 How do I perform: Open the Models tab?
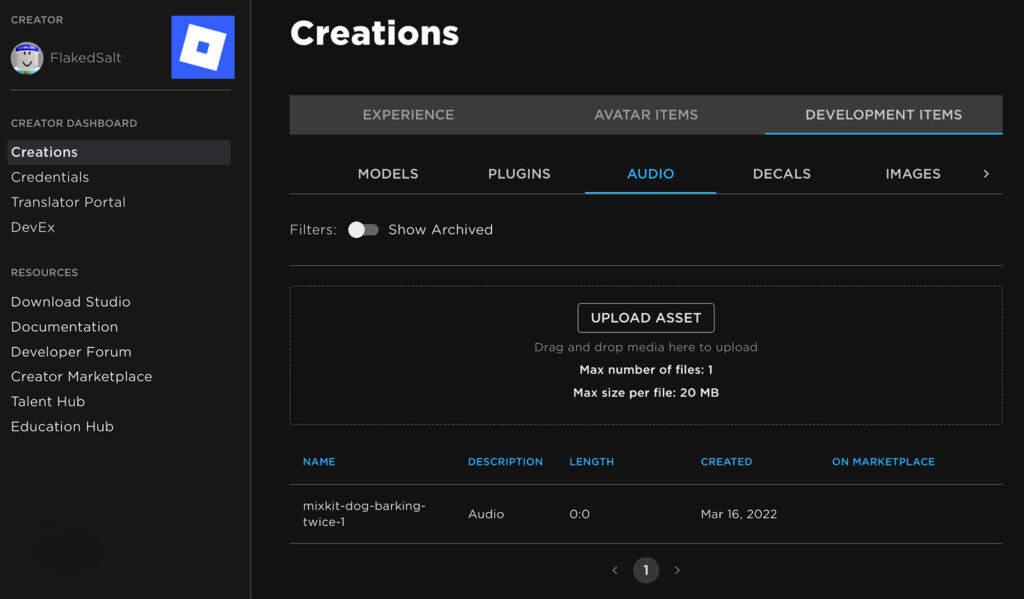pyautogui.click(x=387, y=173)
